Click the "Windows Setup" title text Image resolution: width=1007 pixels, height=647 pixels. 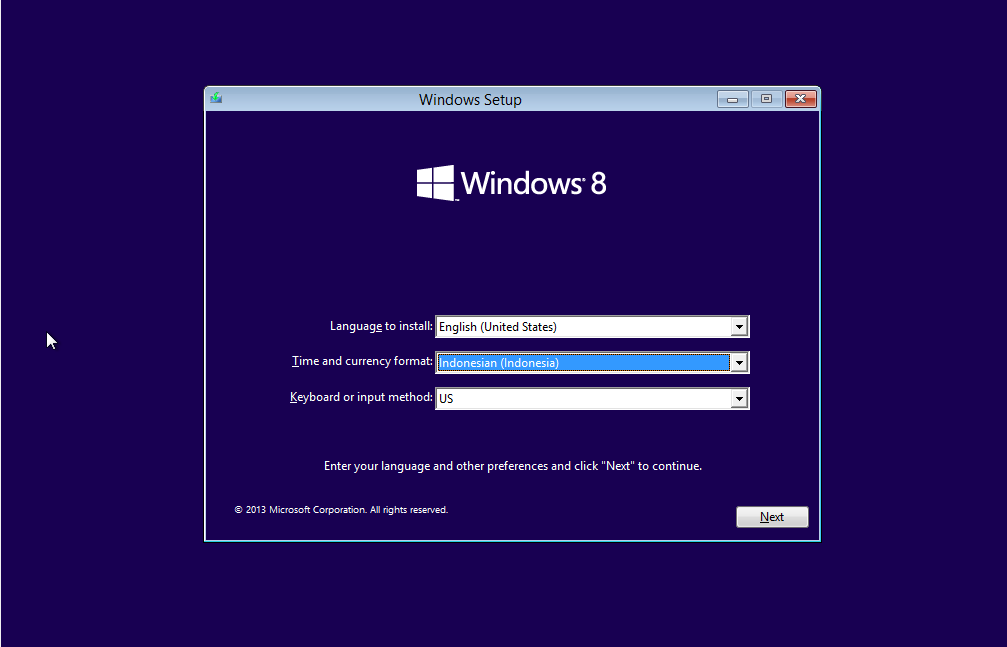point(470,100)
